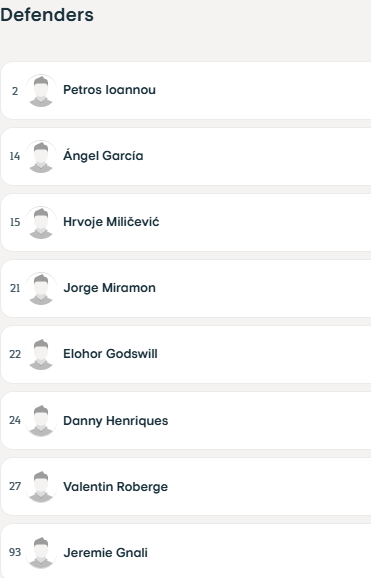This screenshot has height=578, width=371.
Task: Open Ángel García player name link
Action: (x=103, y=156)
